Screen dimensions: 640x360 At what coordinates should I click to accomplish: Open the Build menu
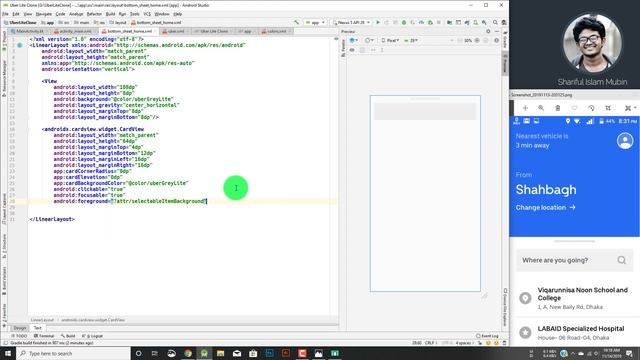pos(110,14)
